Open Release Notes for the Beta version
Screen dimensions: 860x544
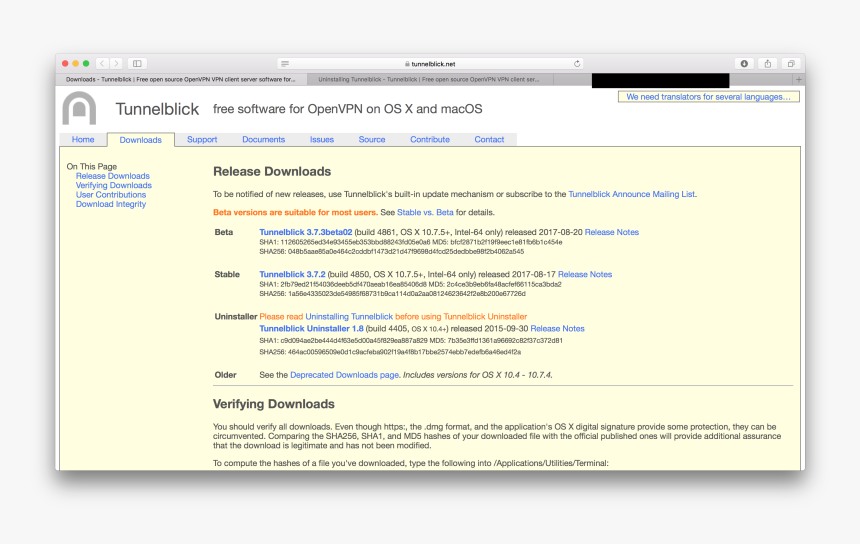[612, 232]
